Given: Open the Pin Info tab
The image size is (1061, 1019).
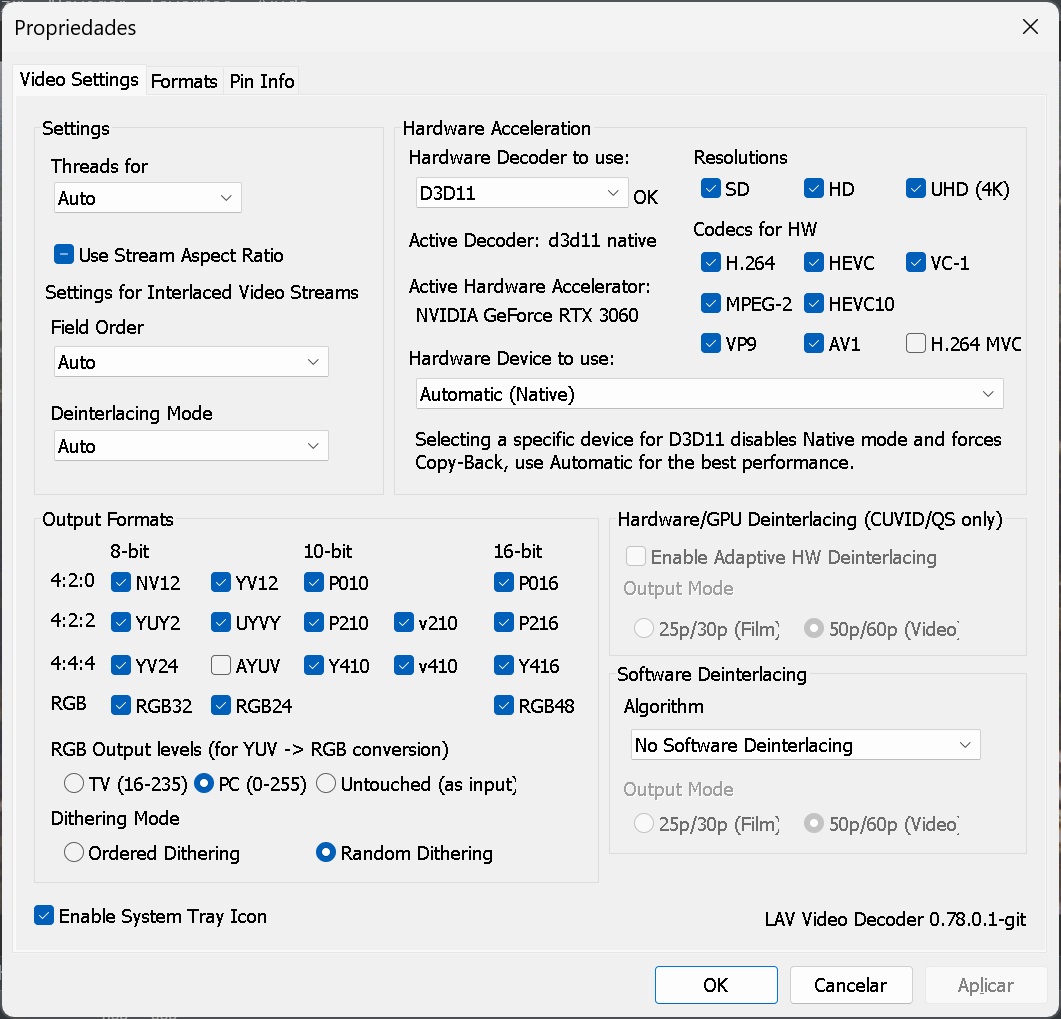Looking at the screenshot, I should tap(262, 82).
